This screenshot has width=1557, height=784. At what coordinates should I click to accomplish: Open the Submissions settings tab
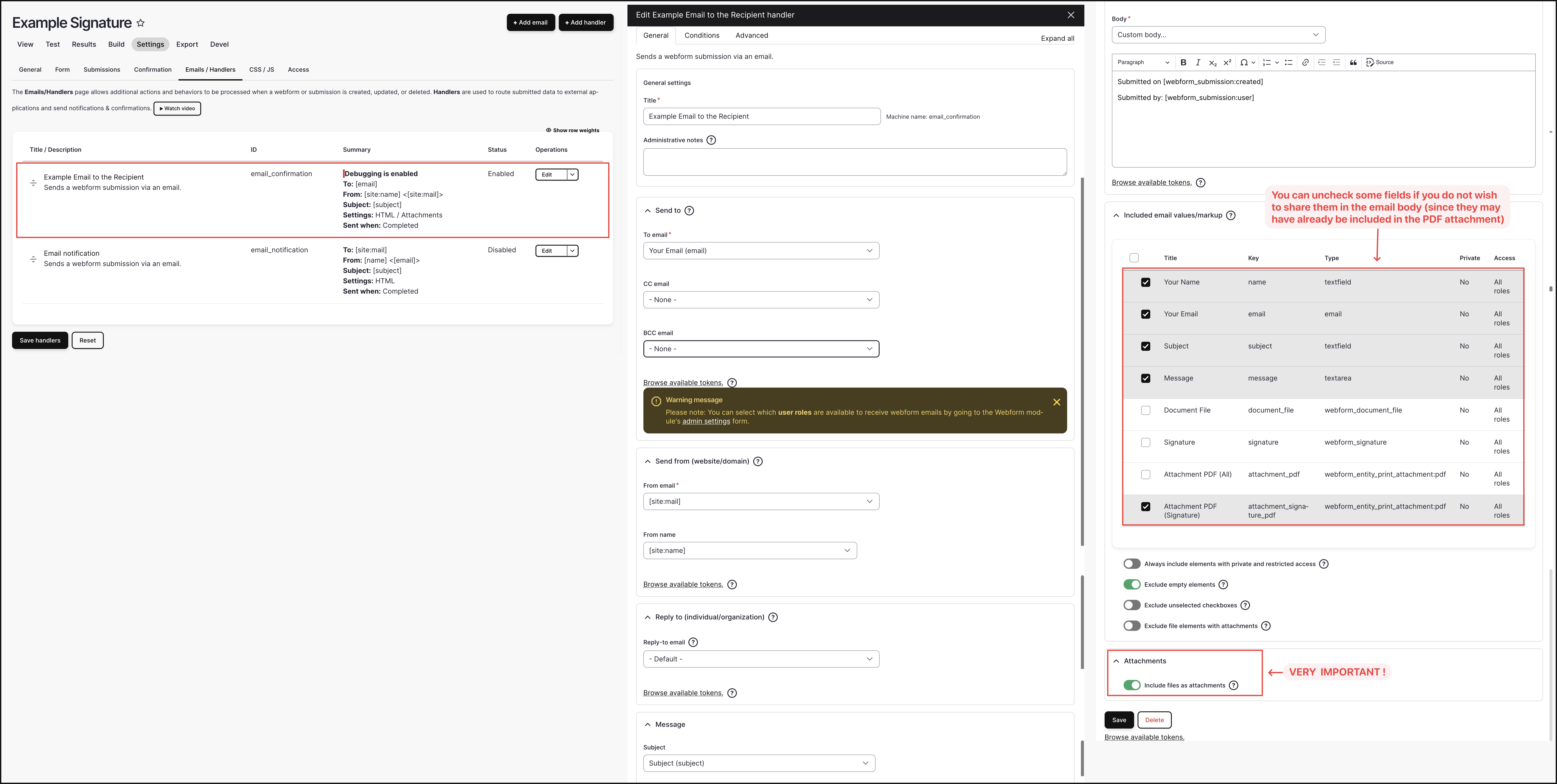click(x=102, y=70)
